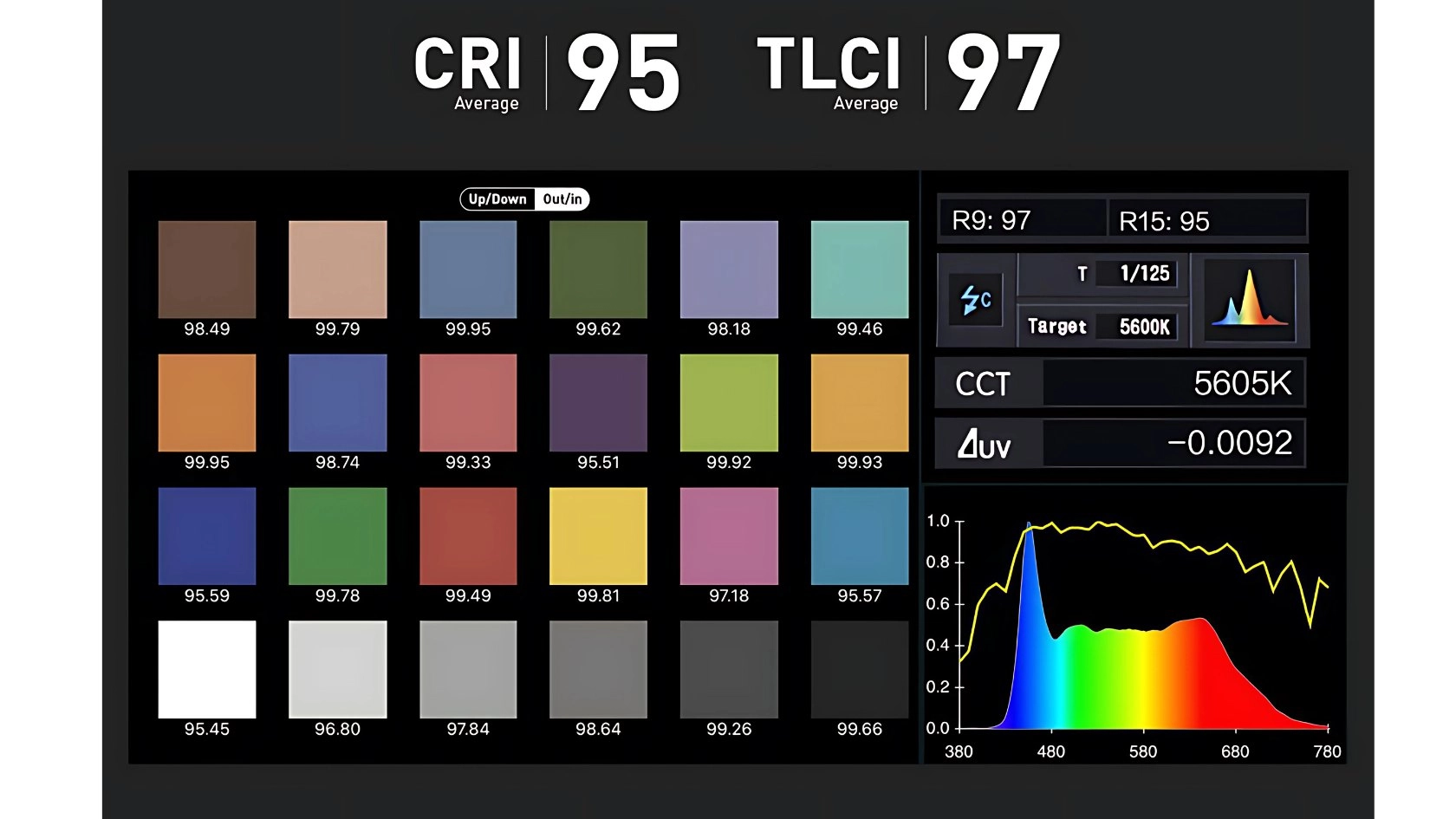Select the R15: 95 tab
This screenshot has height=819, width=1456.
click(x=1206, y=220)
